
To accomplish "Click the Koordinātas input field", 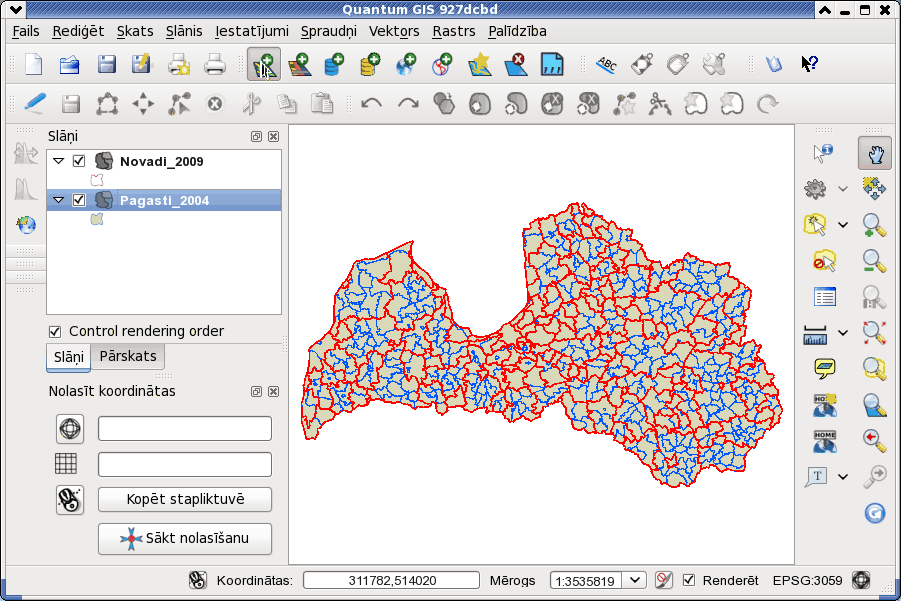I will 391,580.
